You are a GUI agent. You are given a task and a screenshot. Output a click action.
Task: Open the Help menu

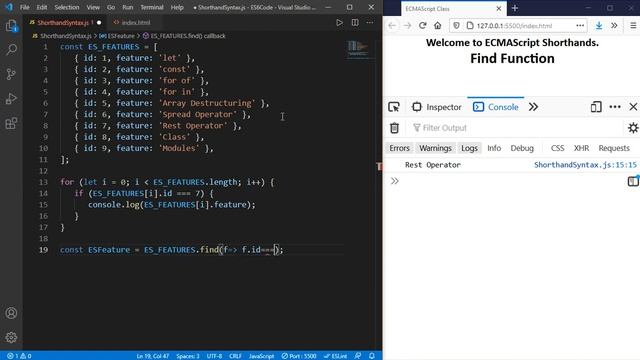[177, 7]
